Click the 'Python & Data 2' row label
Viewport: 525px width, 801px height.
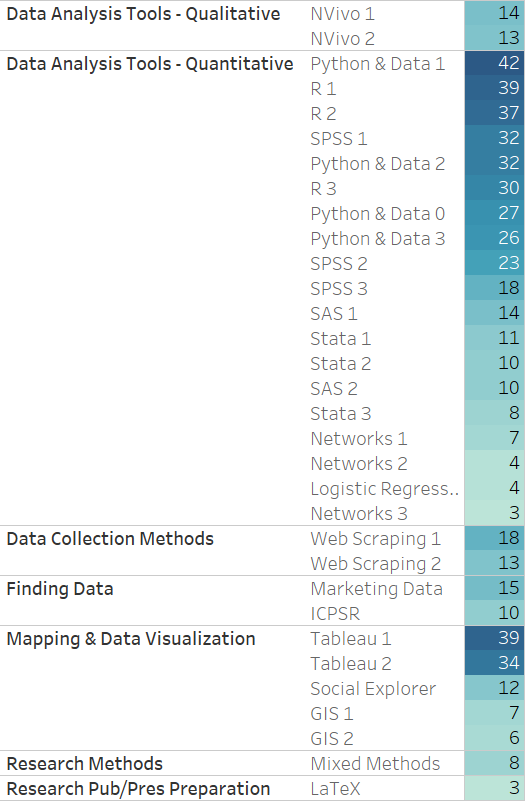click(x=378, y=164)
